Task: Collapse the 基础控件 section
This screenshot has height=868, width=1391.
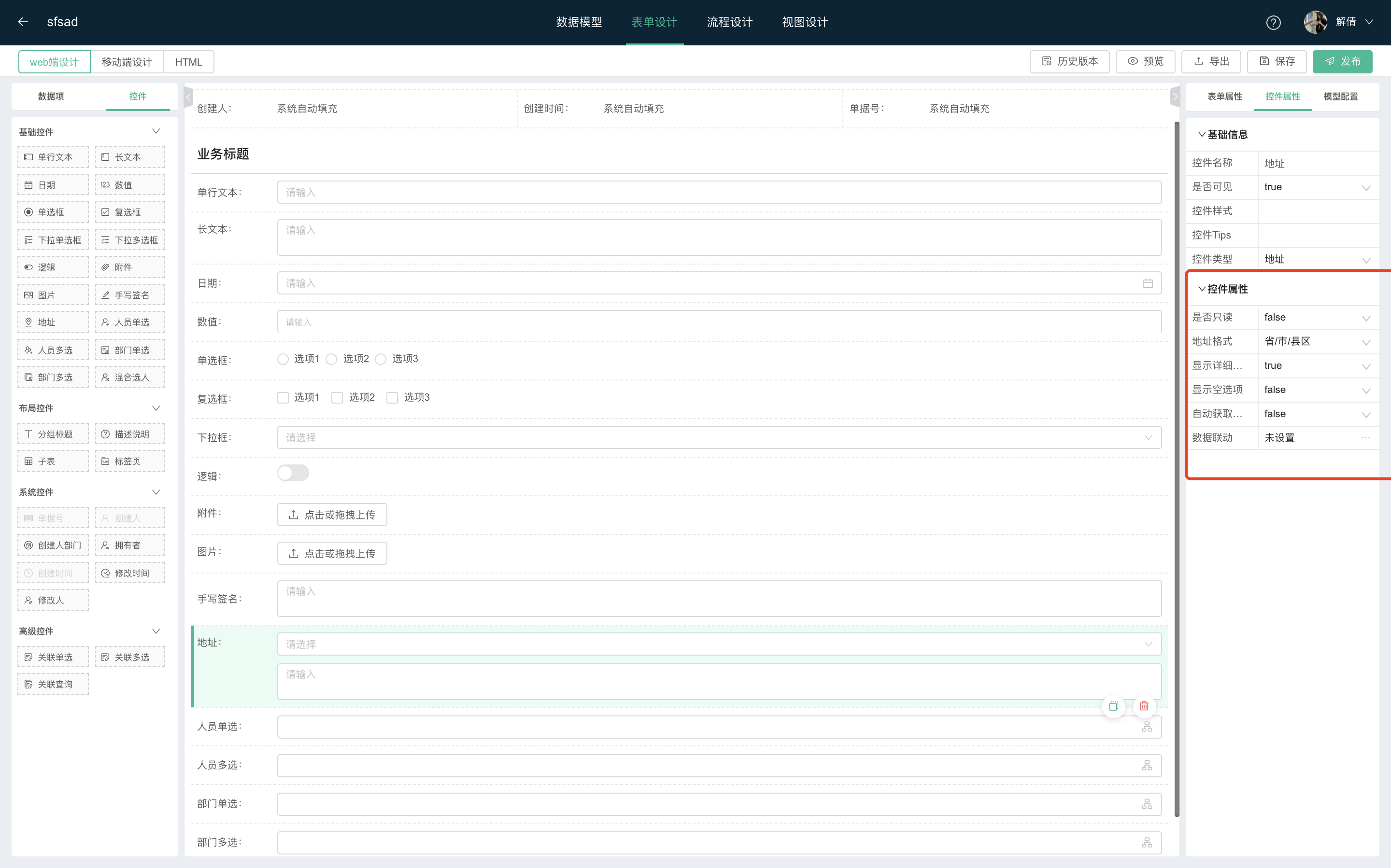Action: pyautogui.click(x=156, y=131)
